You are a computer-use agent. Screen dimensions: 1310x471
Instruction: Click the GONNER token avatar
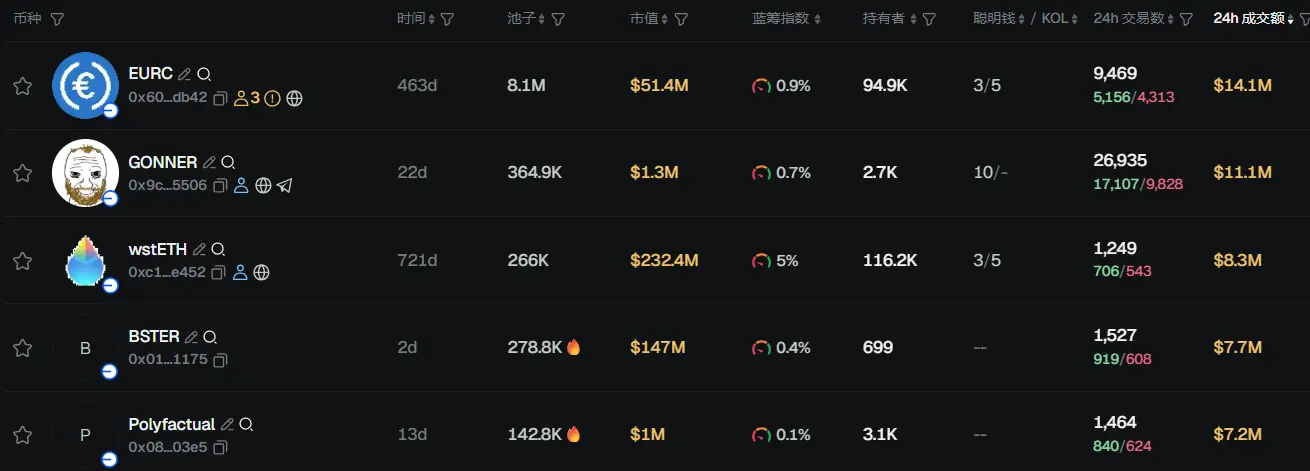click(85, 173)
